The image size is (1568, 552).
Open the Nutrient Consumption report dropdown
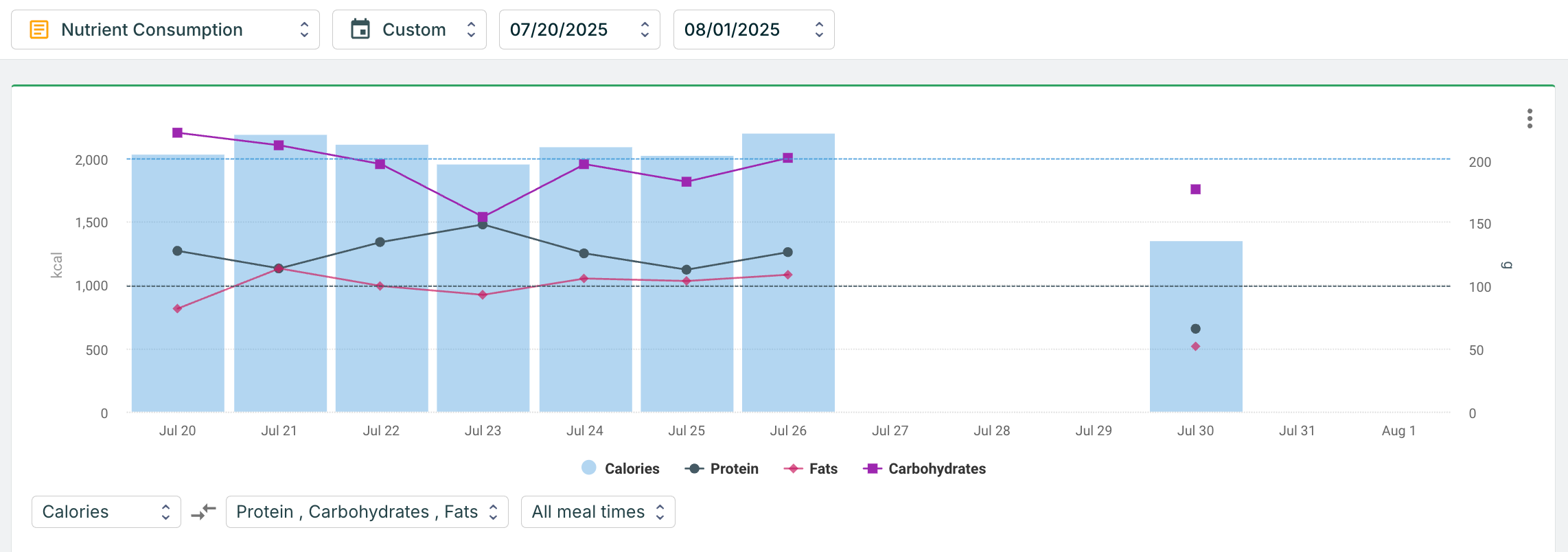[165, 30]
